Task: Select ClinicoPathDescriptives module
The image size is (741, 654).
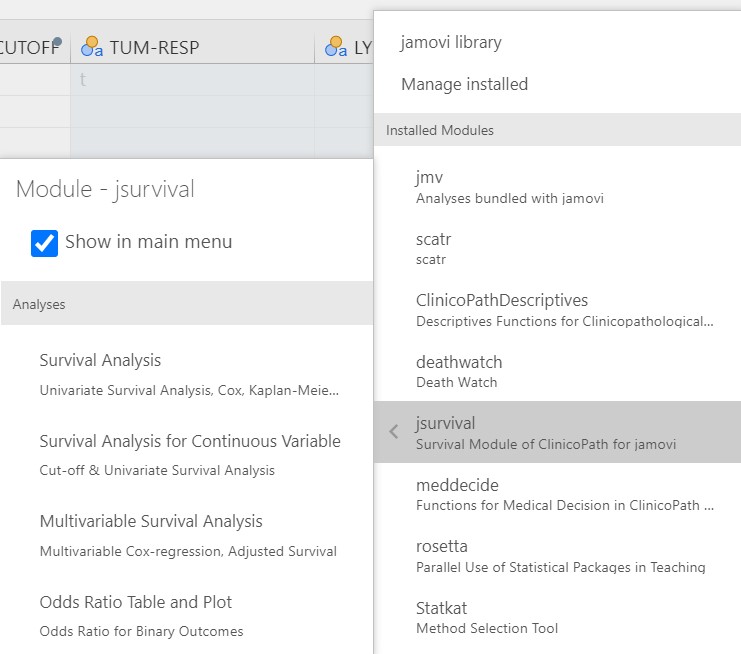Action: 557,310
